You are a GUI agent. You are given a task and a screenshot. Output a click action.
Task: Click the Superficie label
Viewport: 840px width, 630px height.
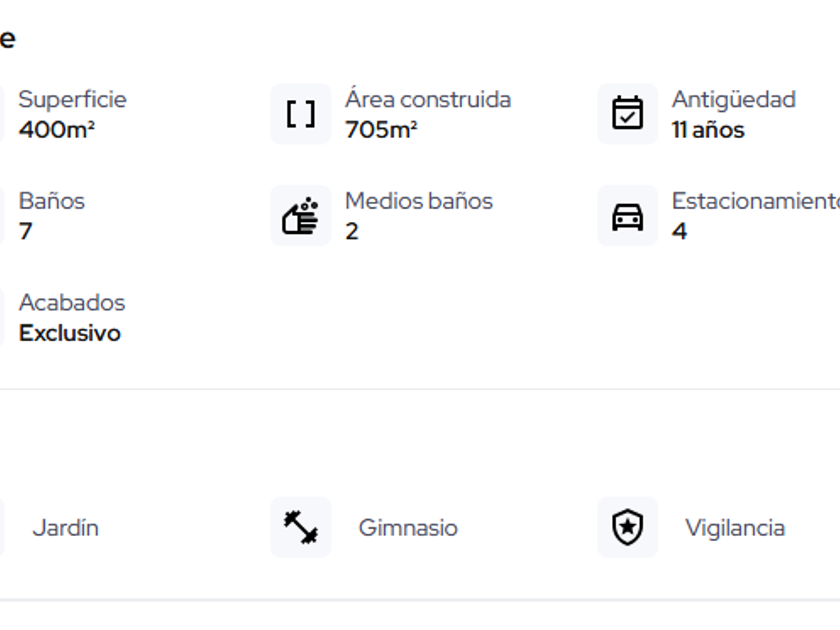pyautogui.click(x=72, y=100)
